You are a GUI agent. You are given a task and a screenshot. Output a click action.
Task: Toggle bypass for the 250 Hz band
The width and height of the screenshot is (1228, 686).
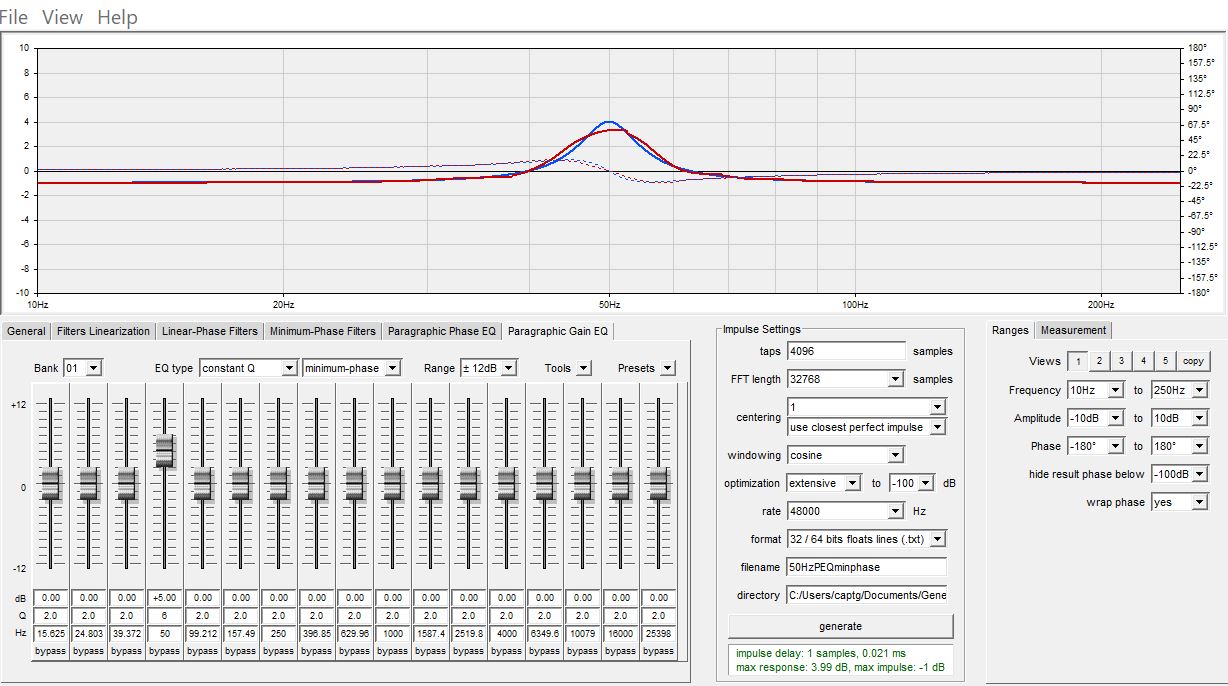tap(278, 650)
